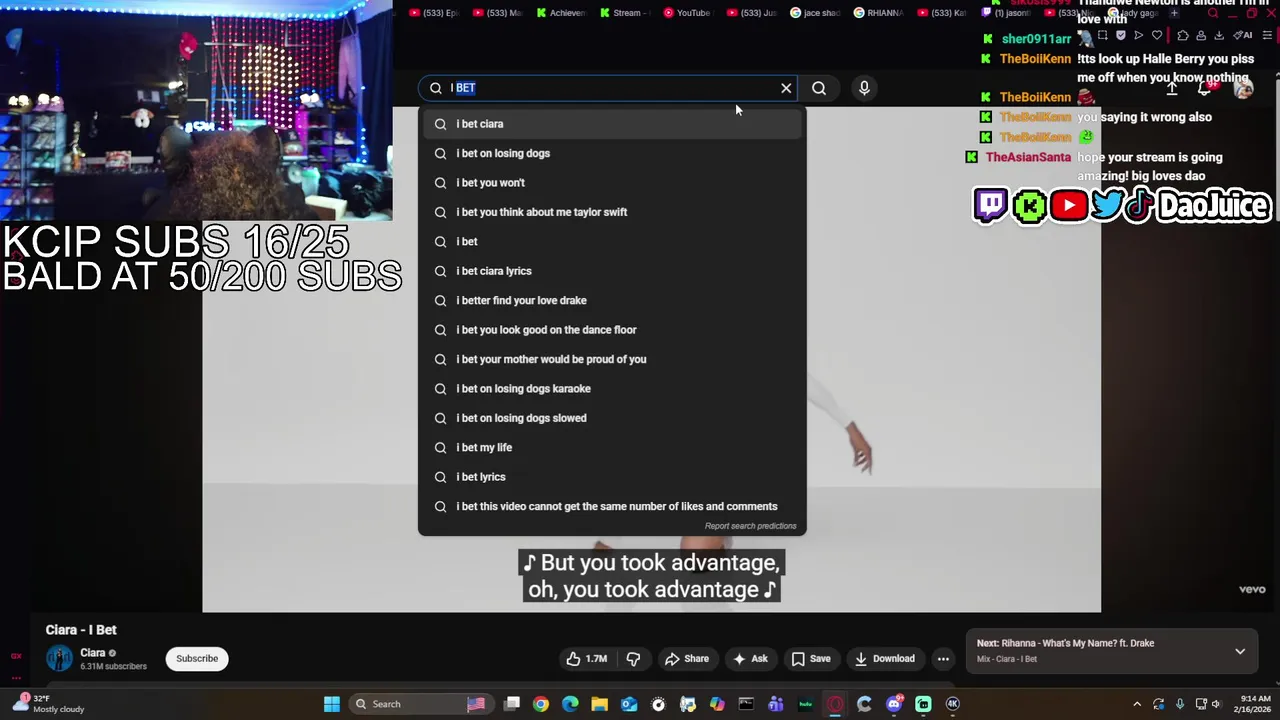
Task: Open Microsoft Edge from the taskbar
Action: tap(570, 704)
